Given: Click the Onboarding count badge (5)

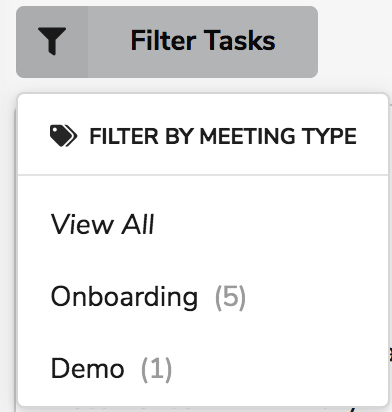Looking at the screenshot, I should (230, 297).
